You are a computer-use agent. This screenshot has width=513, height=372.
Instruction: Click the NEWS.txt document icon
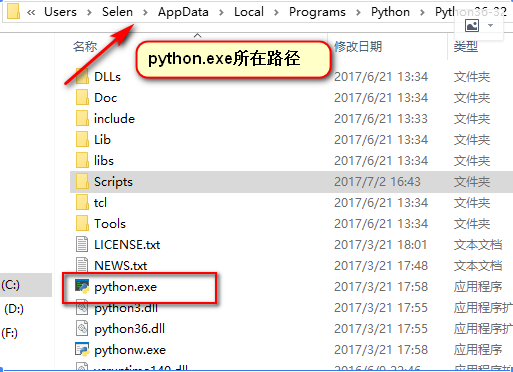82,265
